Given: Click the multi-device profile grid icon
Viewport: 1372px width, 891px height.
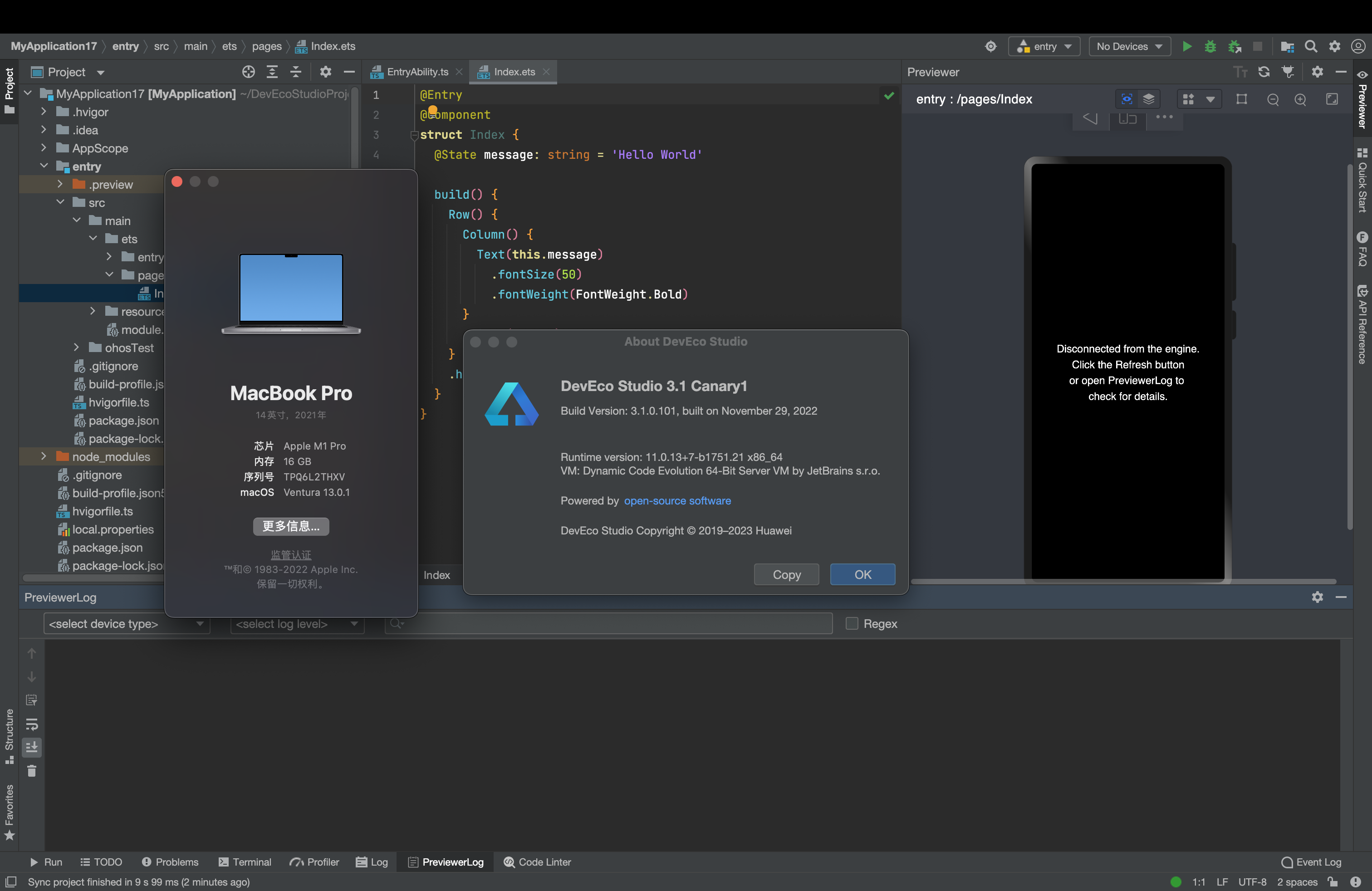Looking at the screenshot, I should (1188, 99).
